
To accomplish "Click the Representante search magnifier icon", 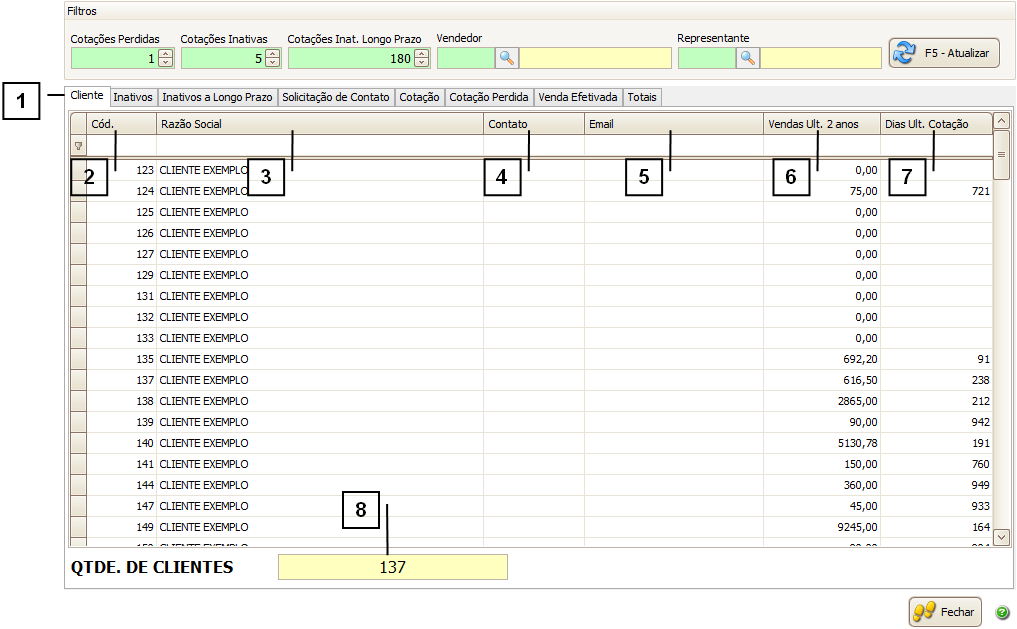I will pos(747,58).
